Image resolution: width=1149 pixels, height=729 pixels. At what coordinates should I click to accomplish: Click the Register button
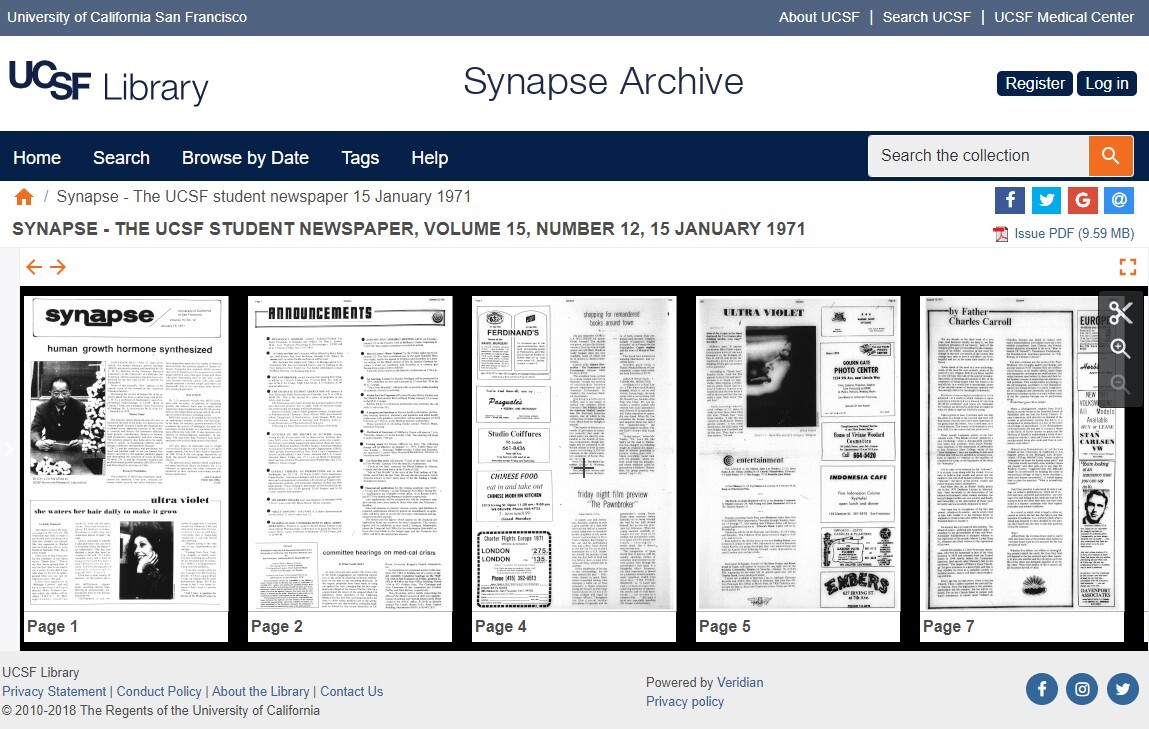(1034, 83)
